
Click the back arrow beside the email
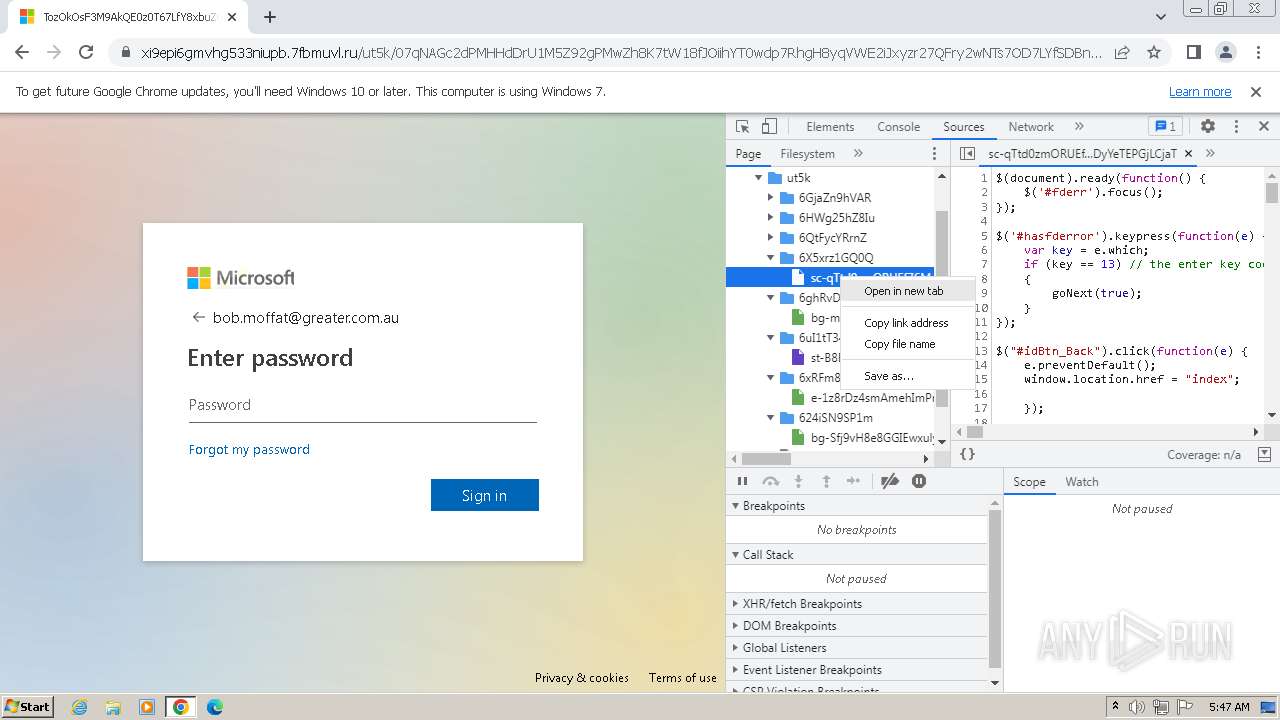point(198,318)
